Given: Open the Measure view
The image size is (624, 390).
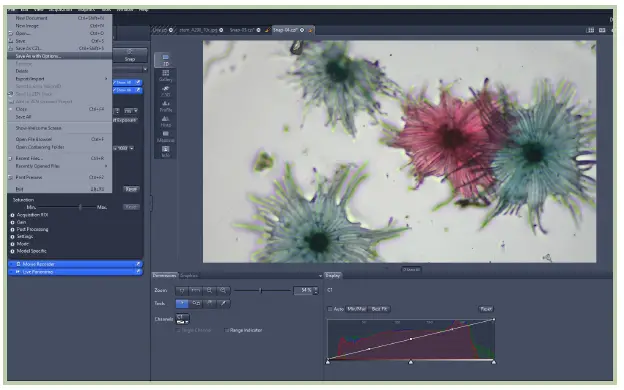Looking at the screenshot, I should [x=166, y=136].
